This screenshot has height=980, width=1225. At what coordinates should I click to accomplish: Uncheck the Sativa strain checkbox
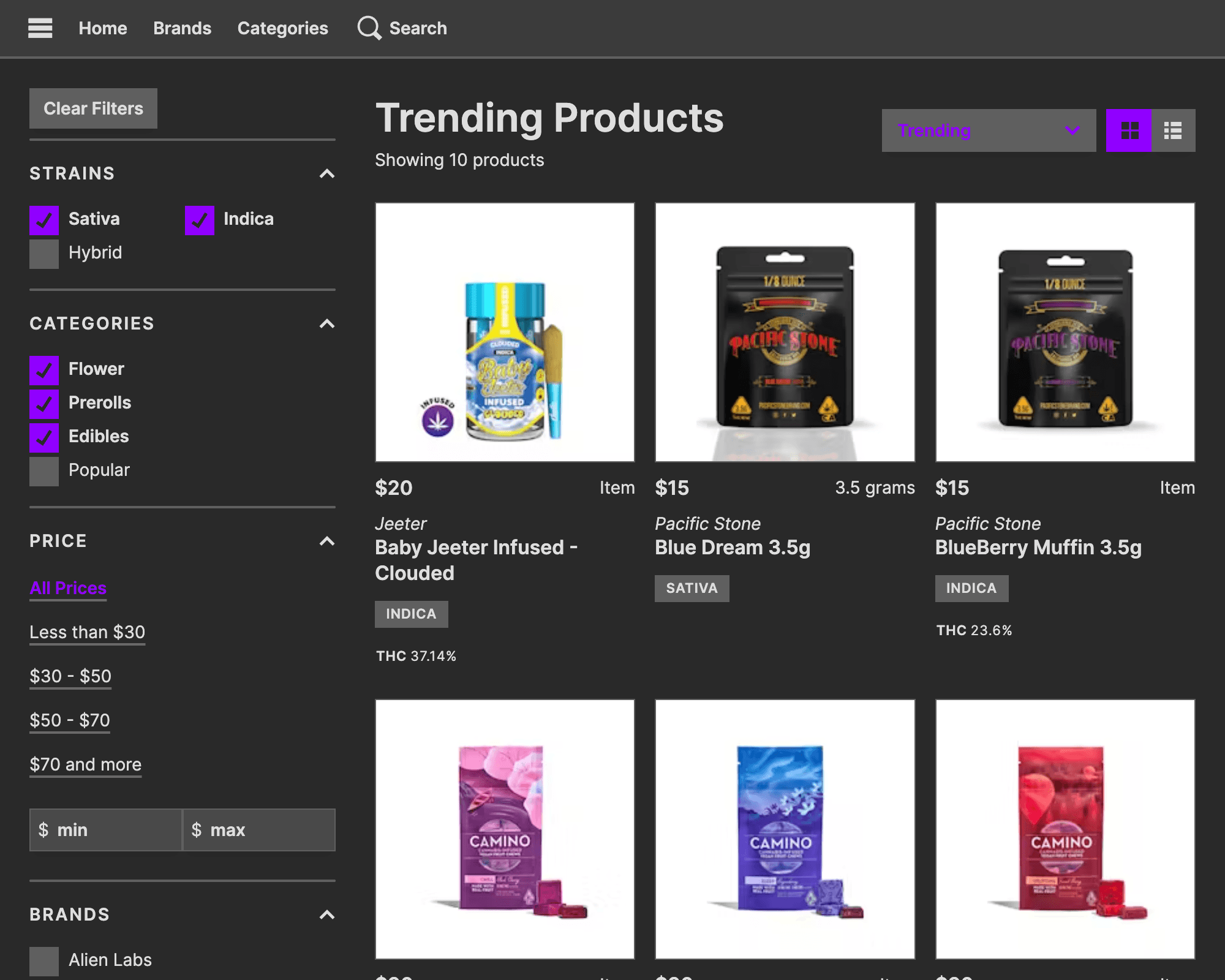[x=44, y=220]
